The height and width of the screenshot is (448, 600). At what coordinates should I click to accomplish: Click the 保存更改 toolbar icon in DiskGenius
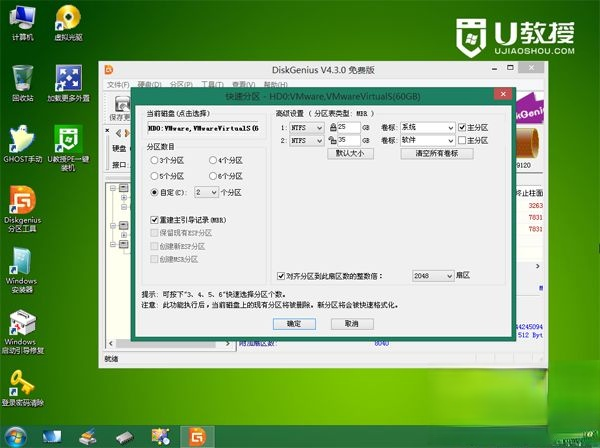pos(121,108)
